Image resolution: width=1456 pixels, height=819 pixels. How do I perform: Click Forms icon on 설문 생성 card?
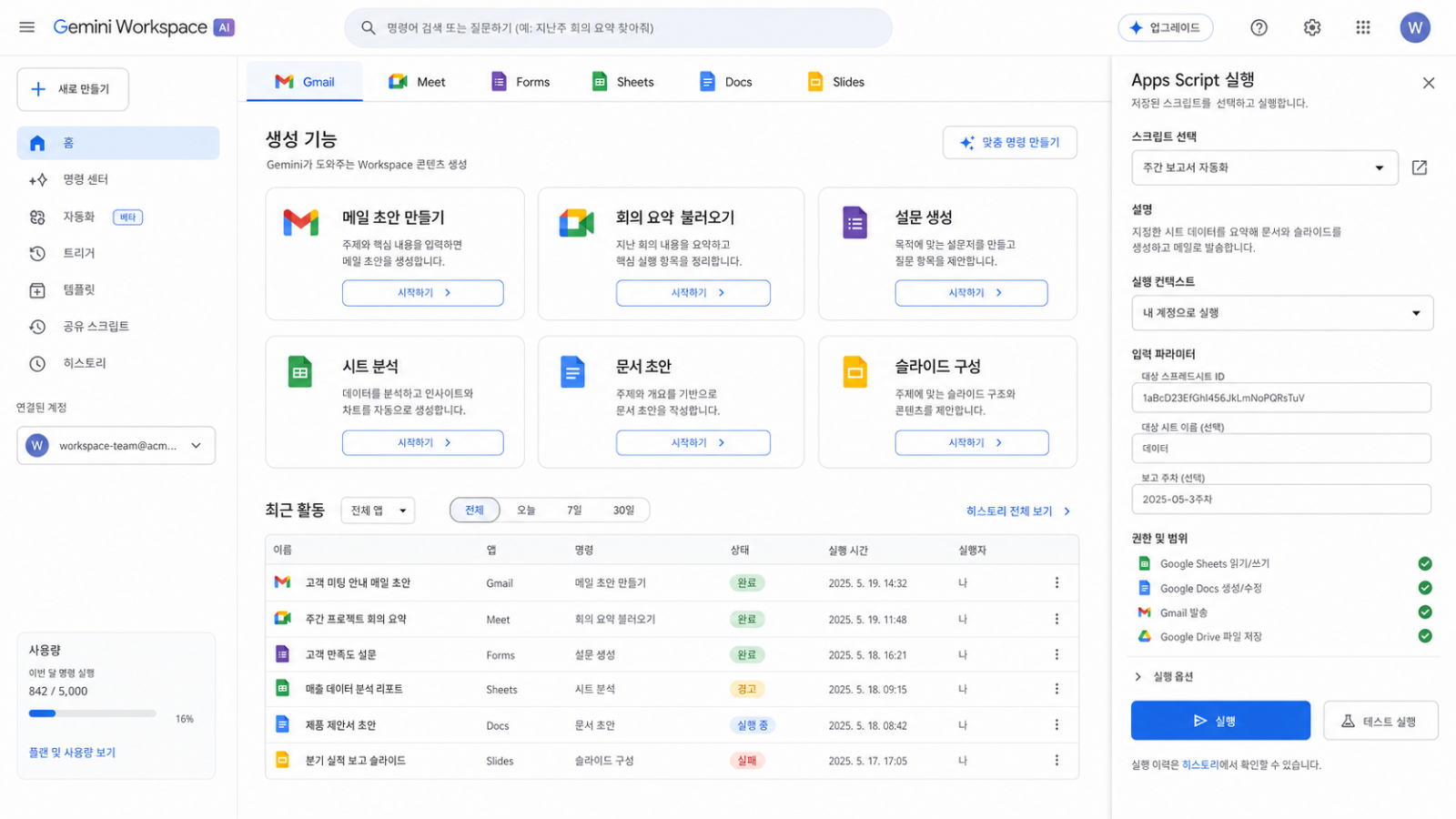click(854, 222)
